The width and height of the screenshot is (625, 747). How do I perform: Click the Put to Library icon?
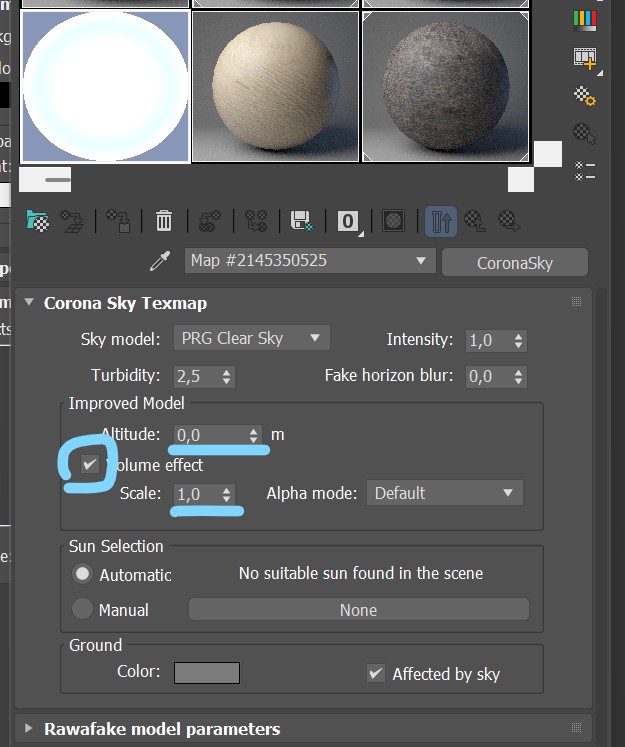256,221
